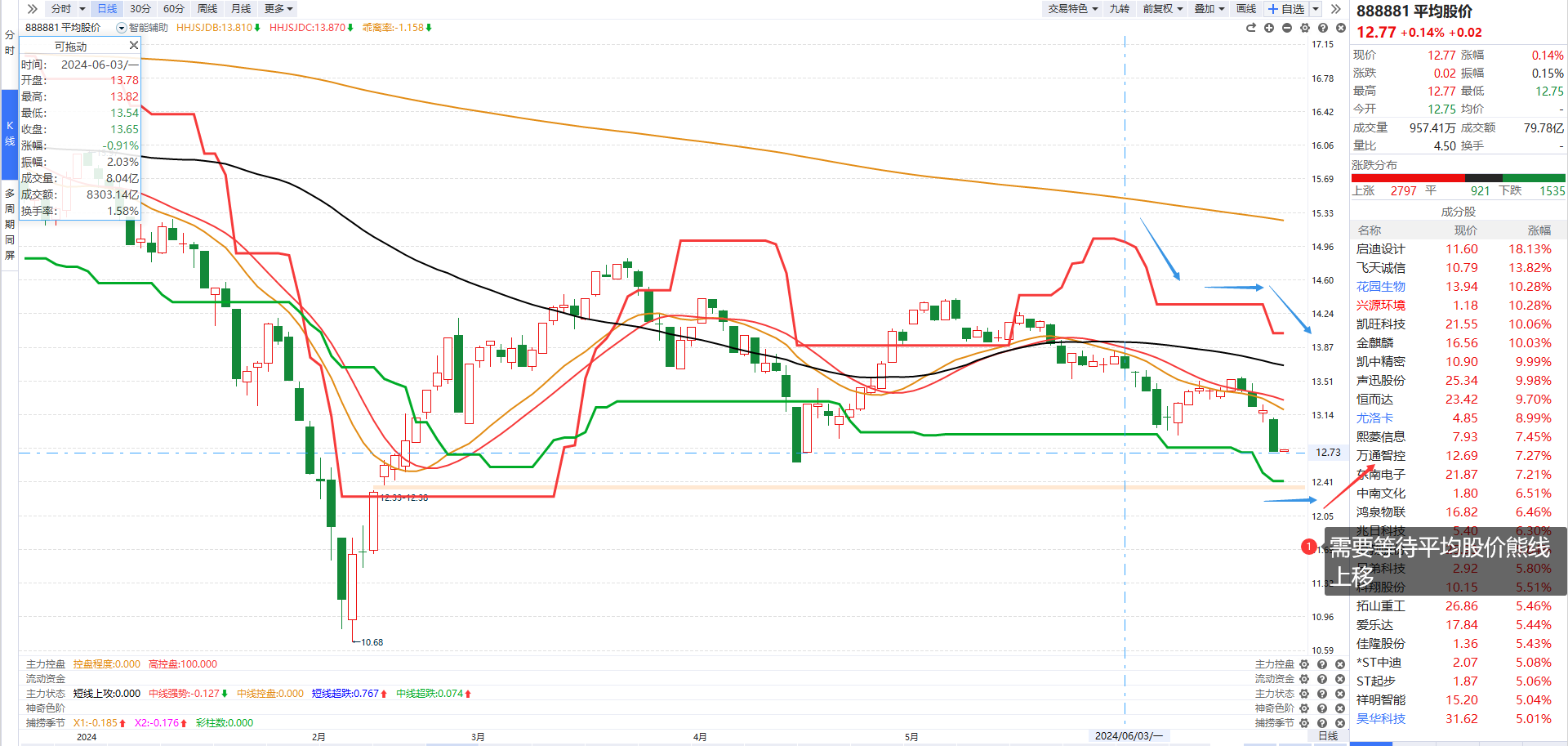Click the 涨跌分布 red-black-green bar
This screenshot has height=746, width=1568.
tap(1458, 177)
